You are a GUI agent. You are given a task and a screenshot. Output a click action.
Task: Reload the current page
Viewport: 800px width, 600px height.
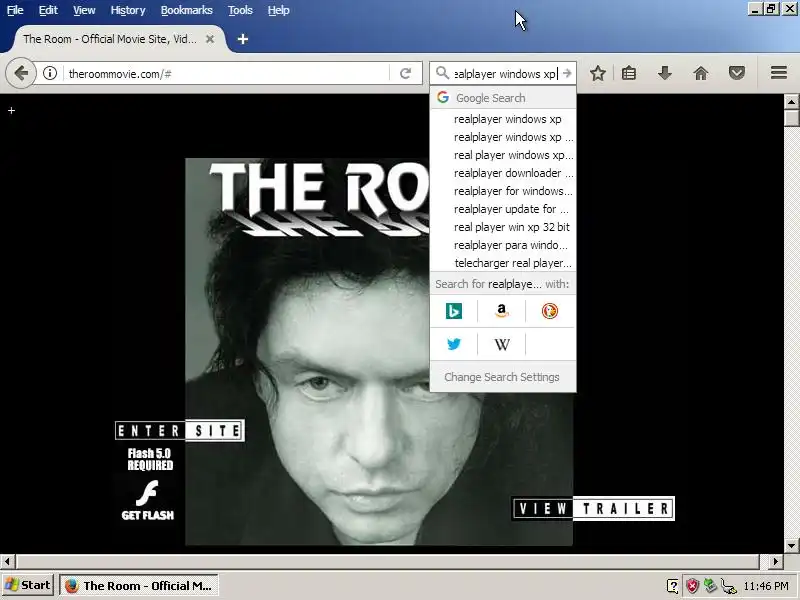[x=405, y=73]
